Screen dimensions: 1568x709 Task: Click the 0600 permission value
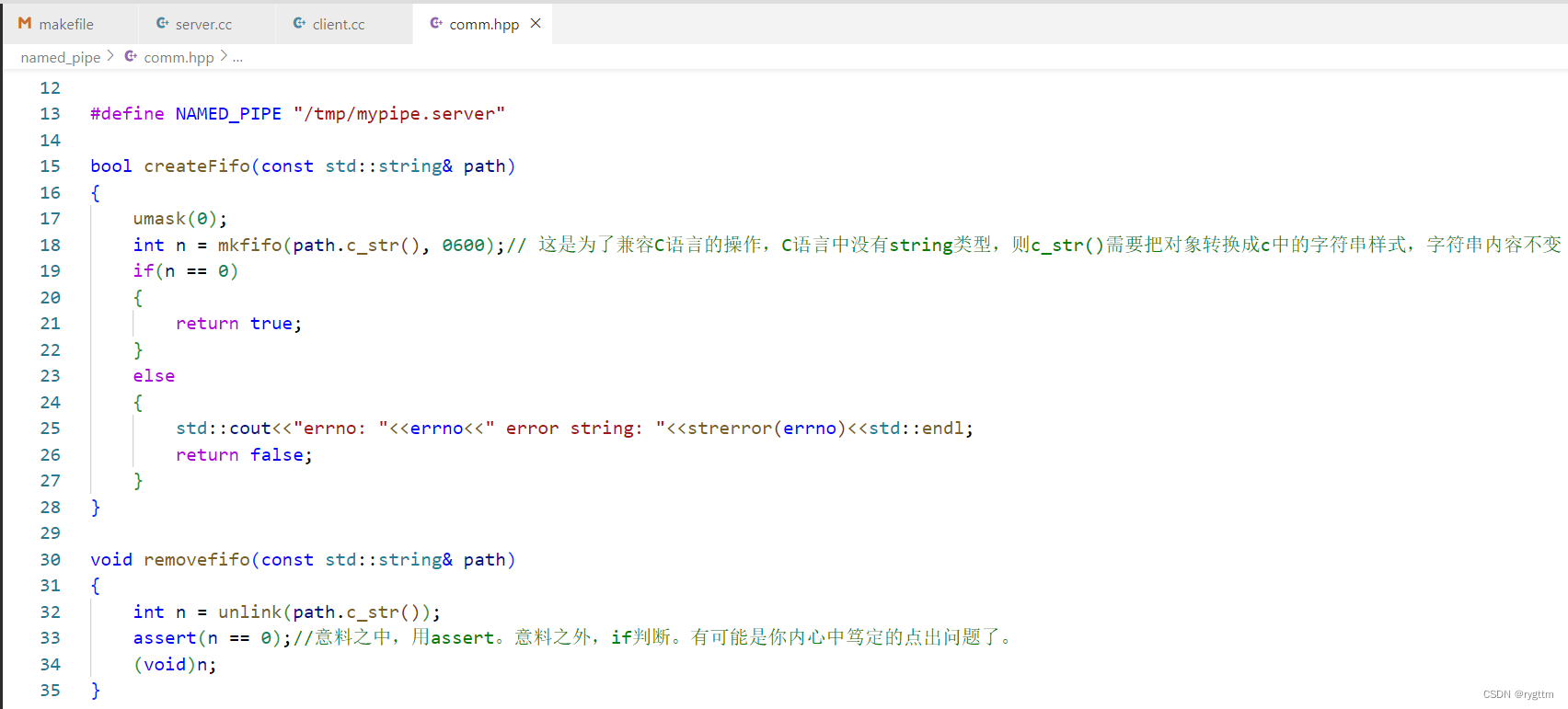(x=463, y=246)
